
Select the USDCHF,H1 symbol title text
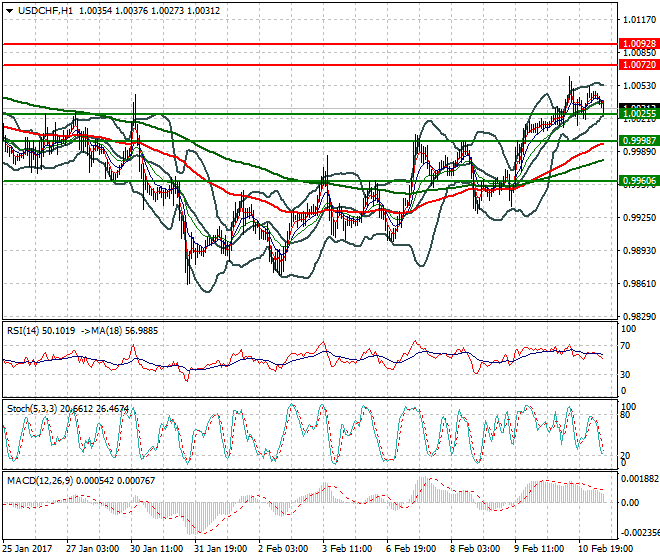[x=45, y=11]
